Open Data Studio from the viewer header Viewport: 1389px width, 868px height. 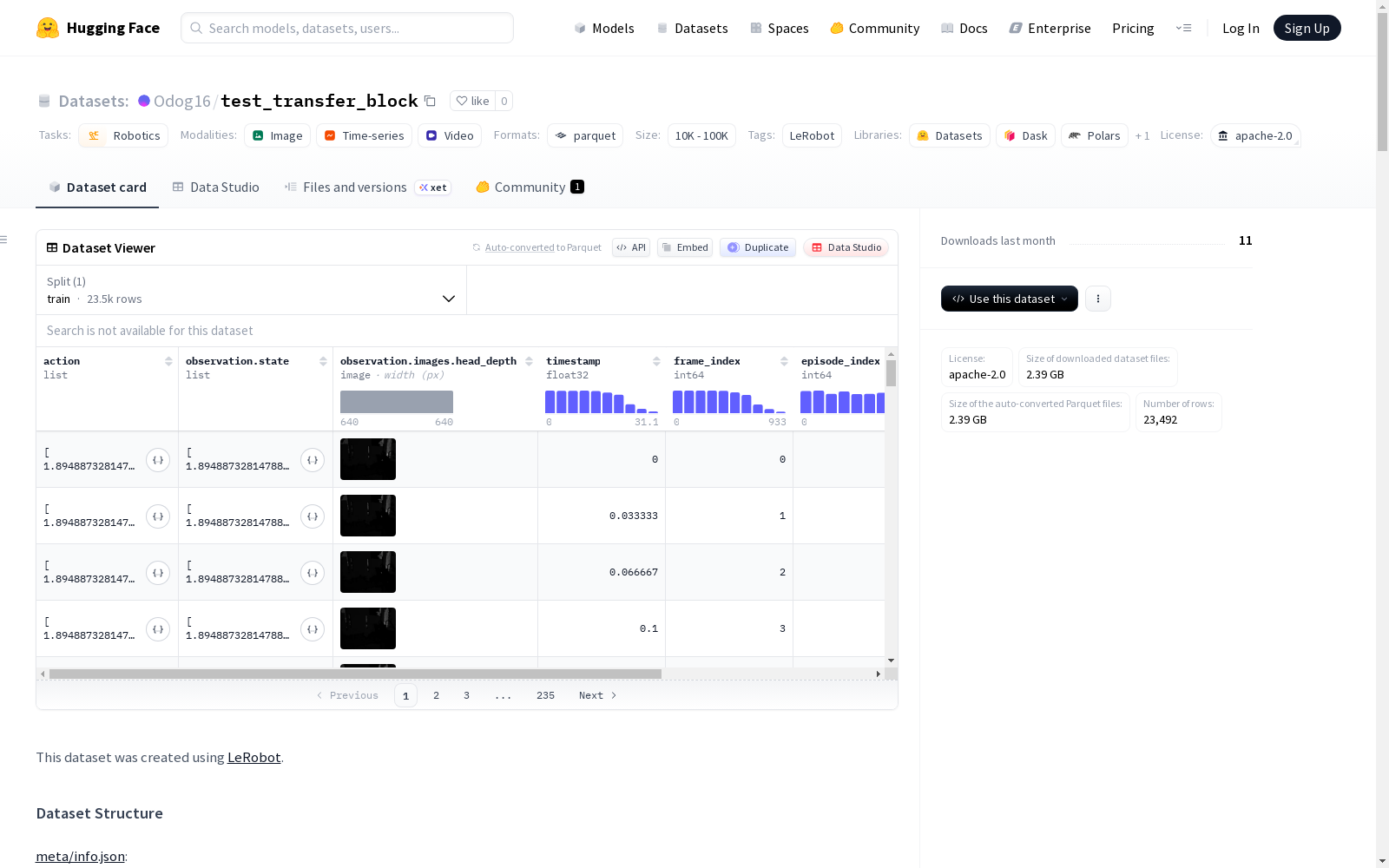(846, 247)
